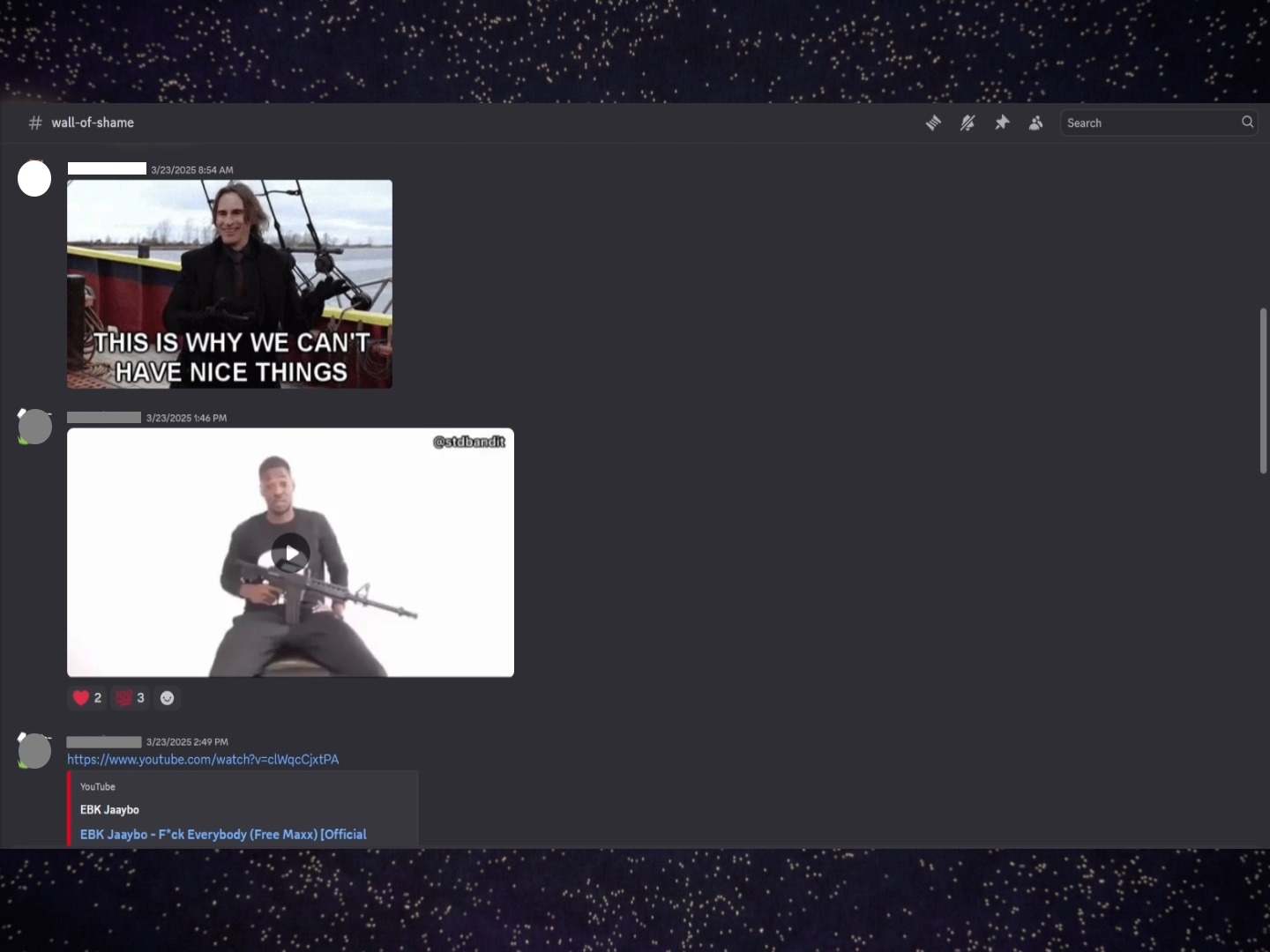1270x952 pixels.
Task: Click the YouTube provider label in embed
Action: tap(98, 786)
